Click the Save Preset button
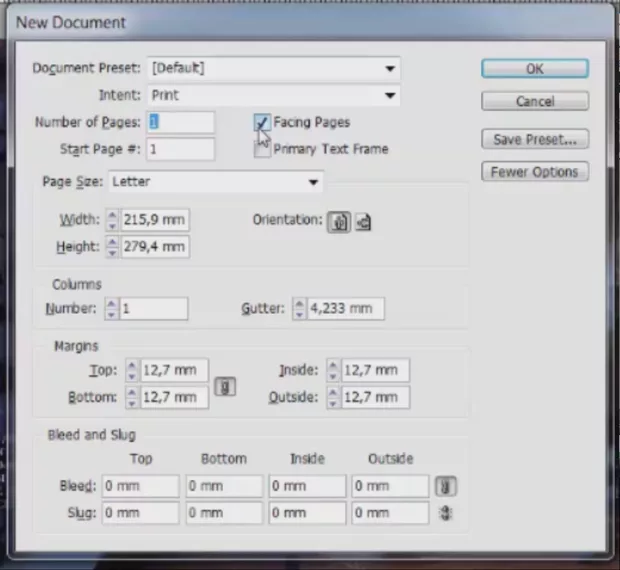Image resolution: width=620 pixels, height=570 pixels. point(534,139)
